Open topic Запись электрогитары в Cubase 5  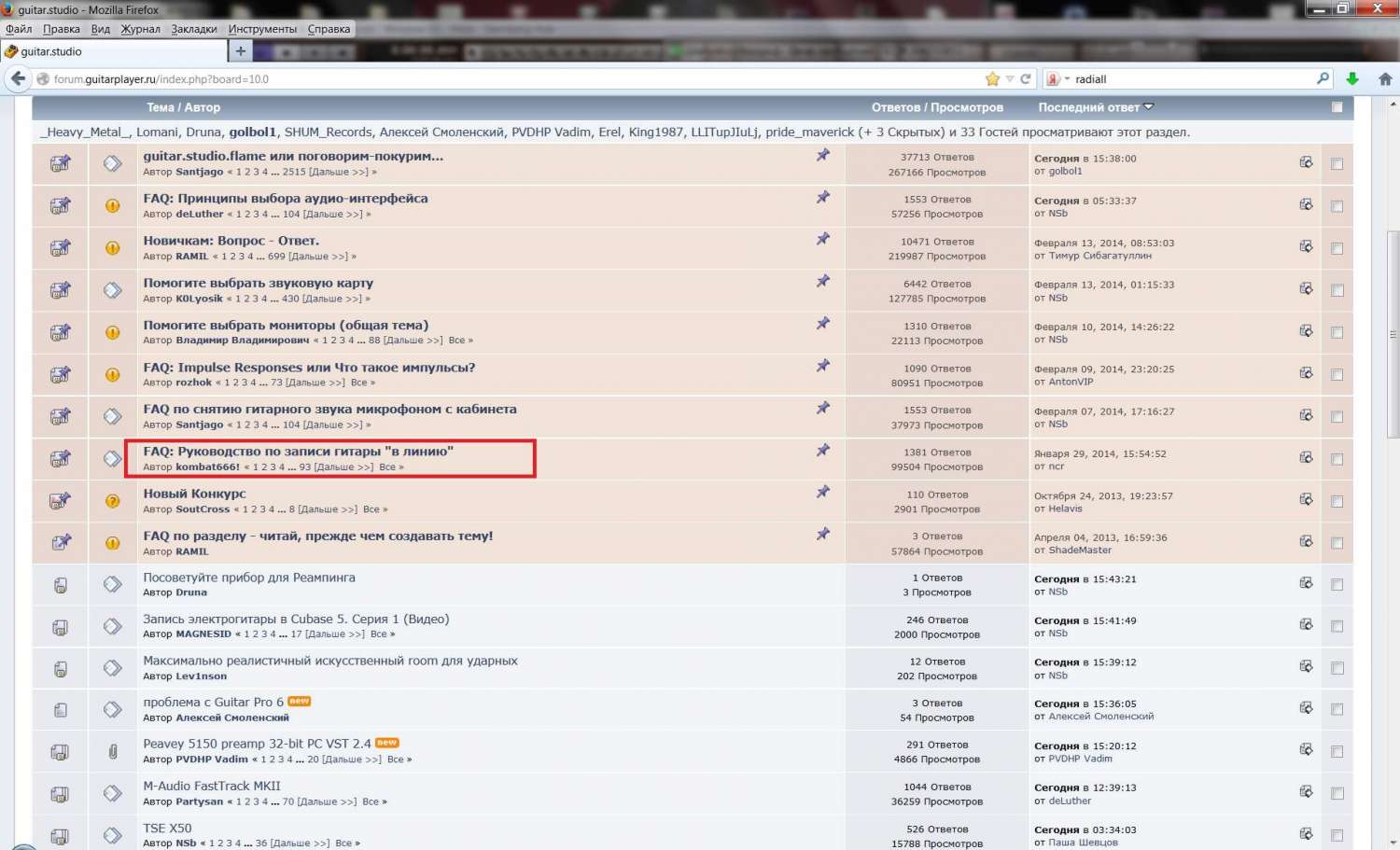point(296,619)
